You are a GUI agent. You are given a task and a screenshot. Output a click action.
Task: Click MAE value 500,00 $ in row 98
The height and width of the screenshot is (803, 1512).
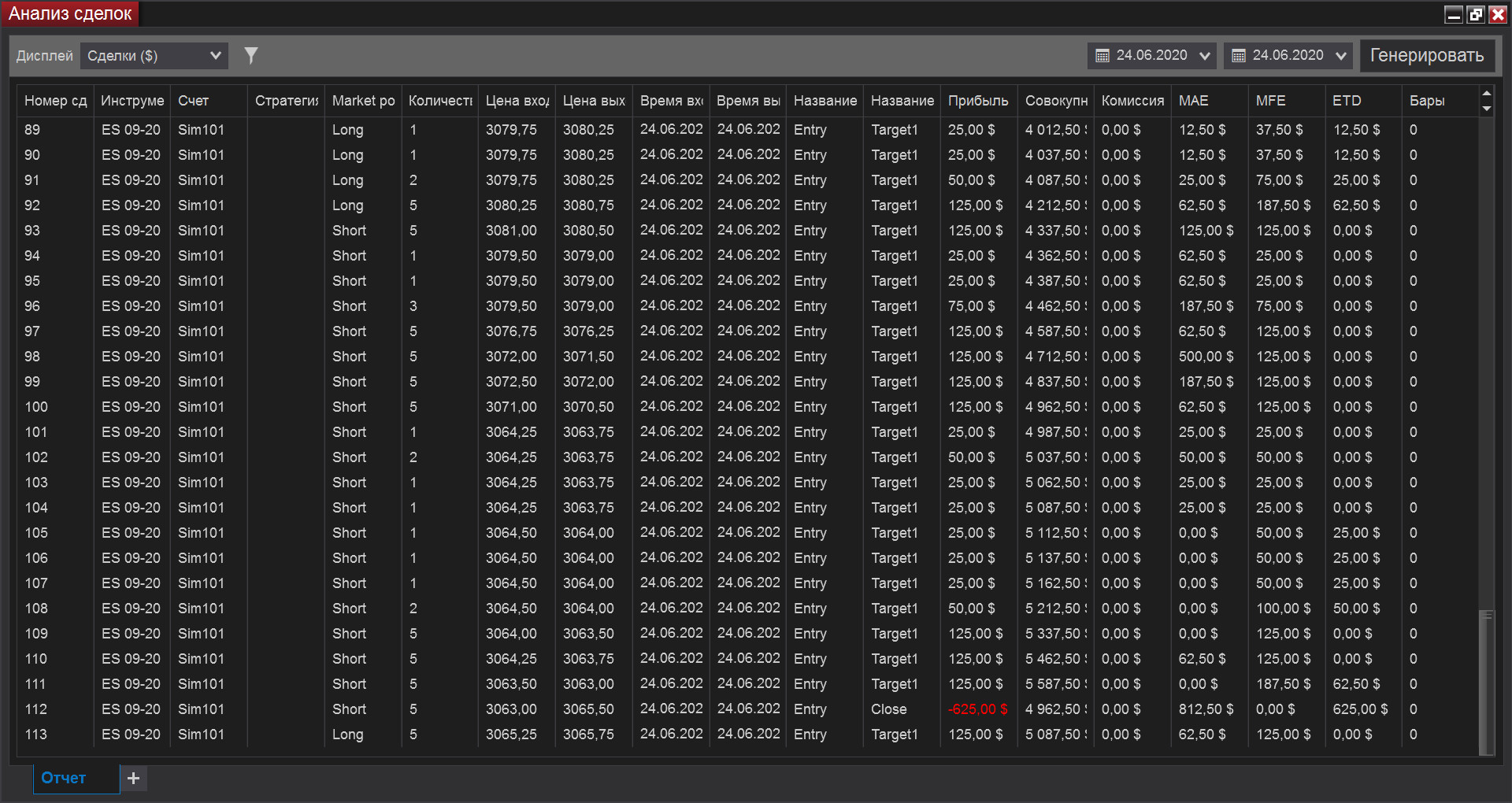pos(1206,357)
